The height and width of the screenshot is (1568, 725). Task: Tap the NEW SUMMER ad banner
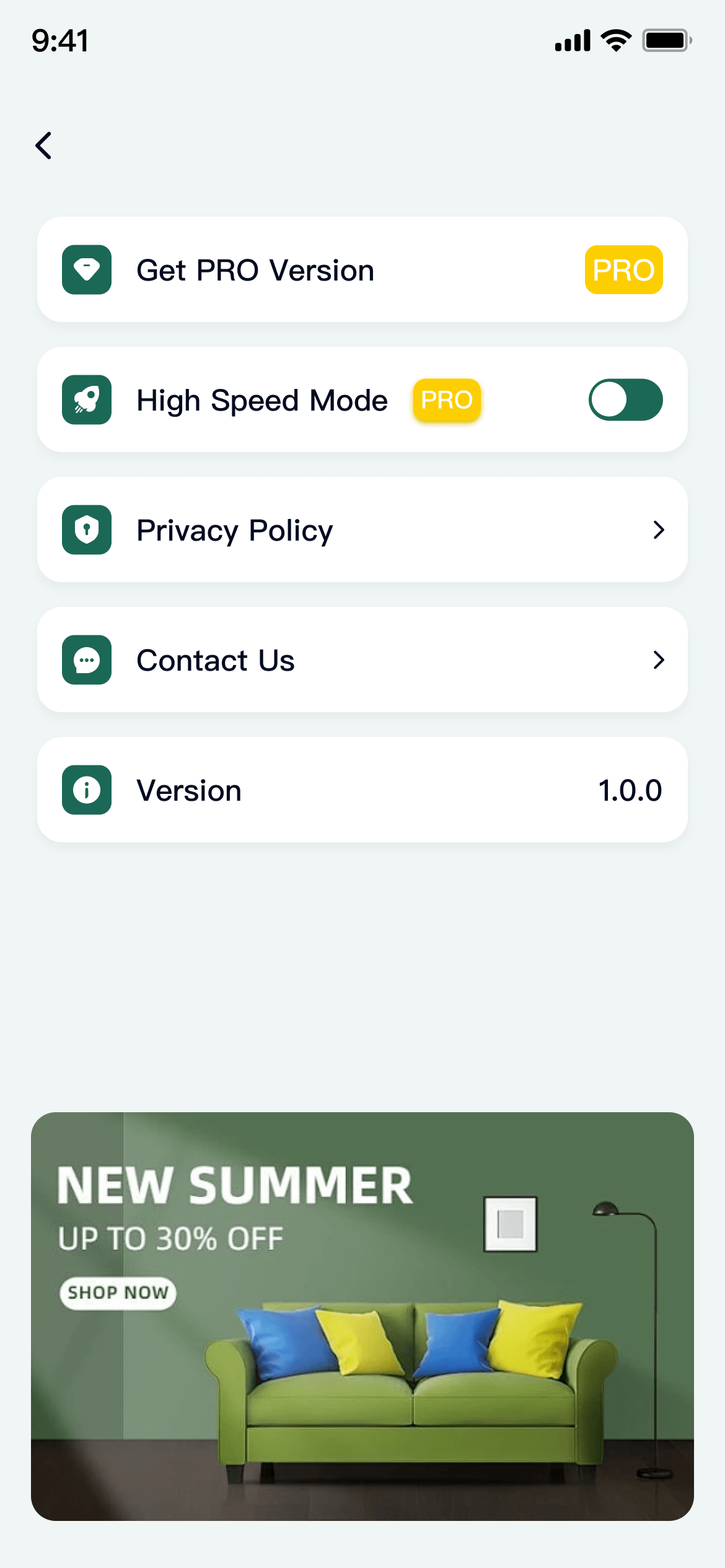(362, 1316)
